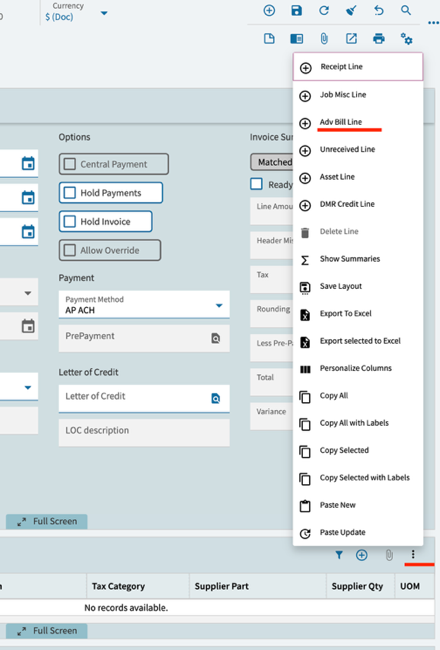Click the open-in-new-window icon
The height and width of the screenshot is (650, 440).
(x=351, y=39)
